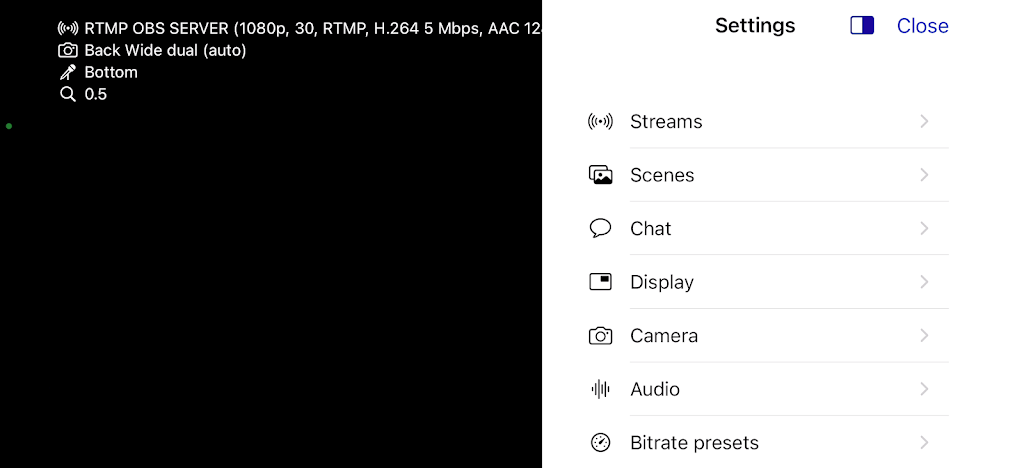Tap the magnifier zoom icon in overlay

point(68,95)
